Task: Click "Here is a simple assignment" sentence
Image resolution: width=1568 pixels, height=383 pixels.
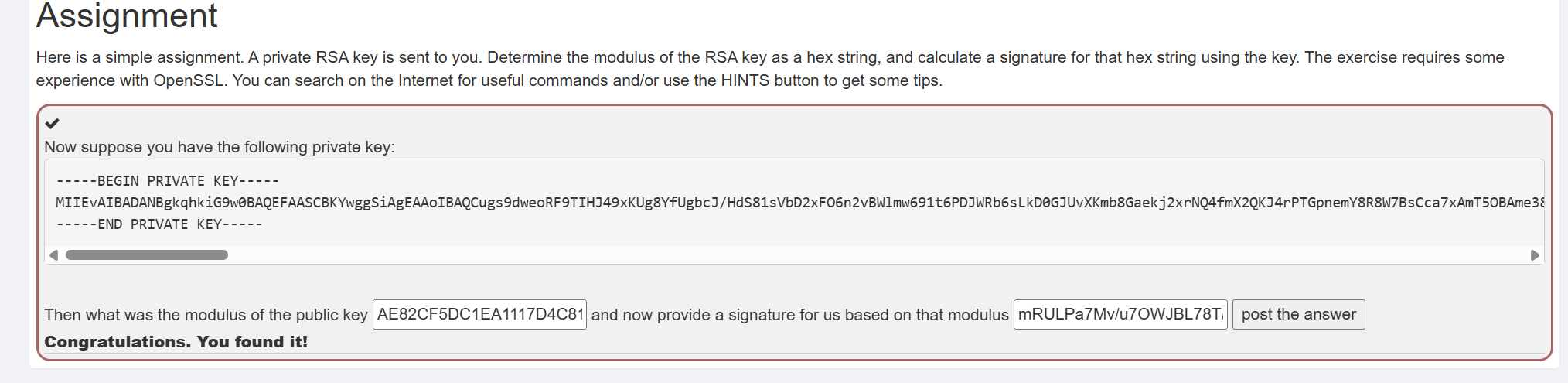Action: tap(139, 57)
